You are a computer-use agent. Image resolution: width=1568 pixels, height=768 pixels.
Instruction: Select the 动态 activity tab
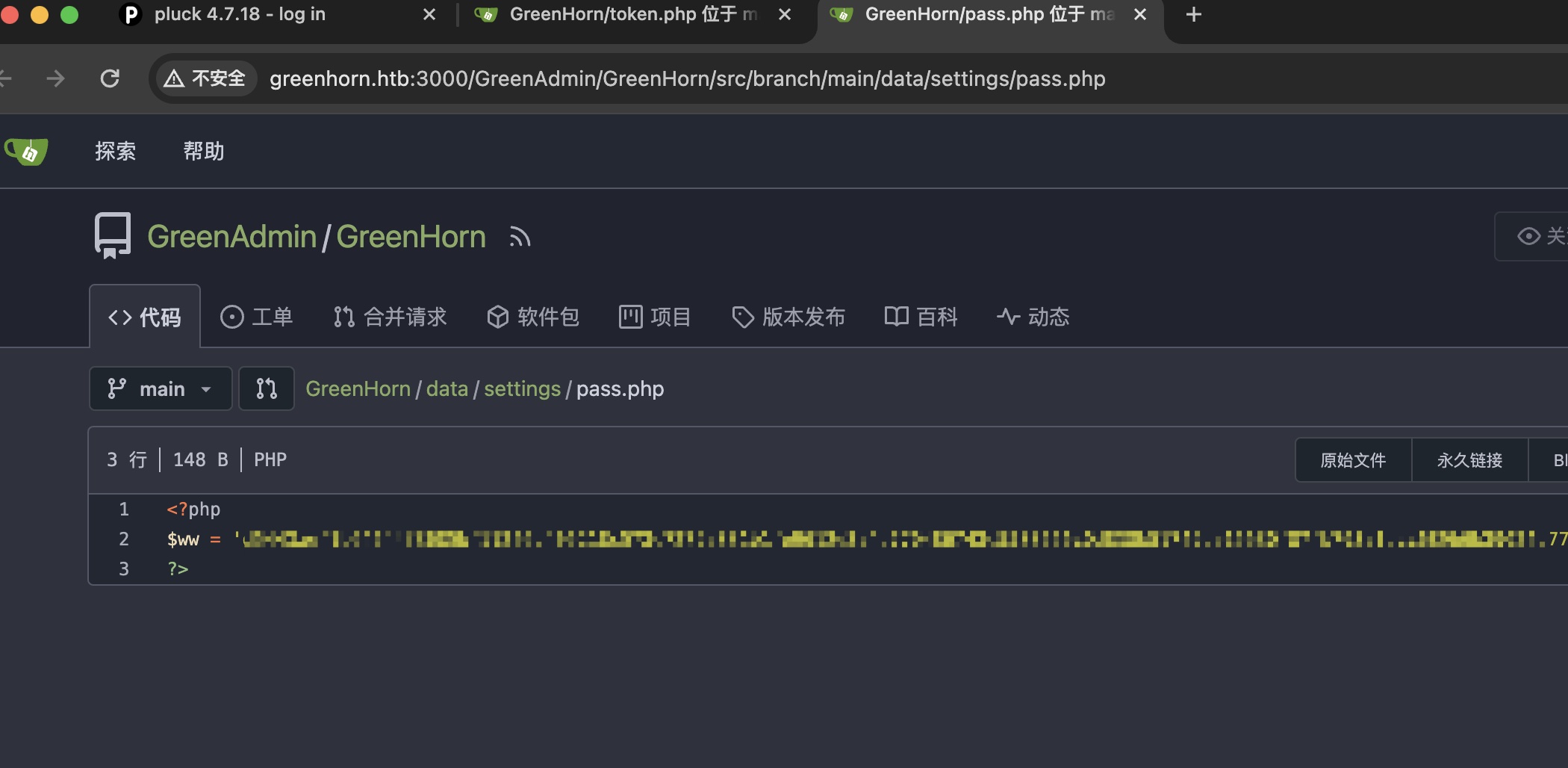1033,317
